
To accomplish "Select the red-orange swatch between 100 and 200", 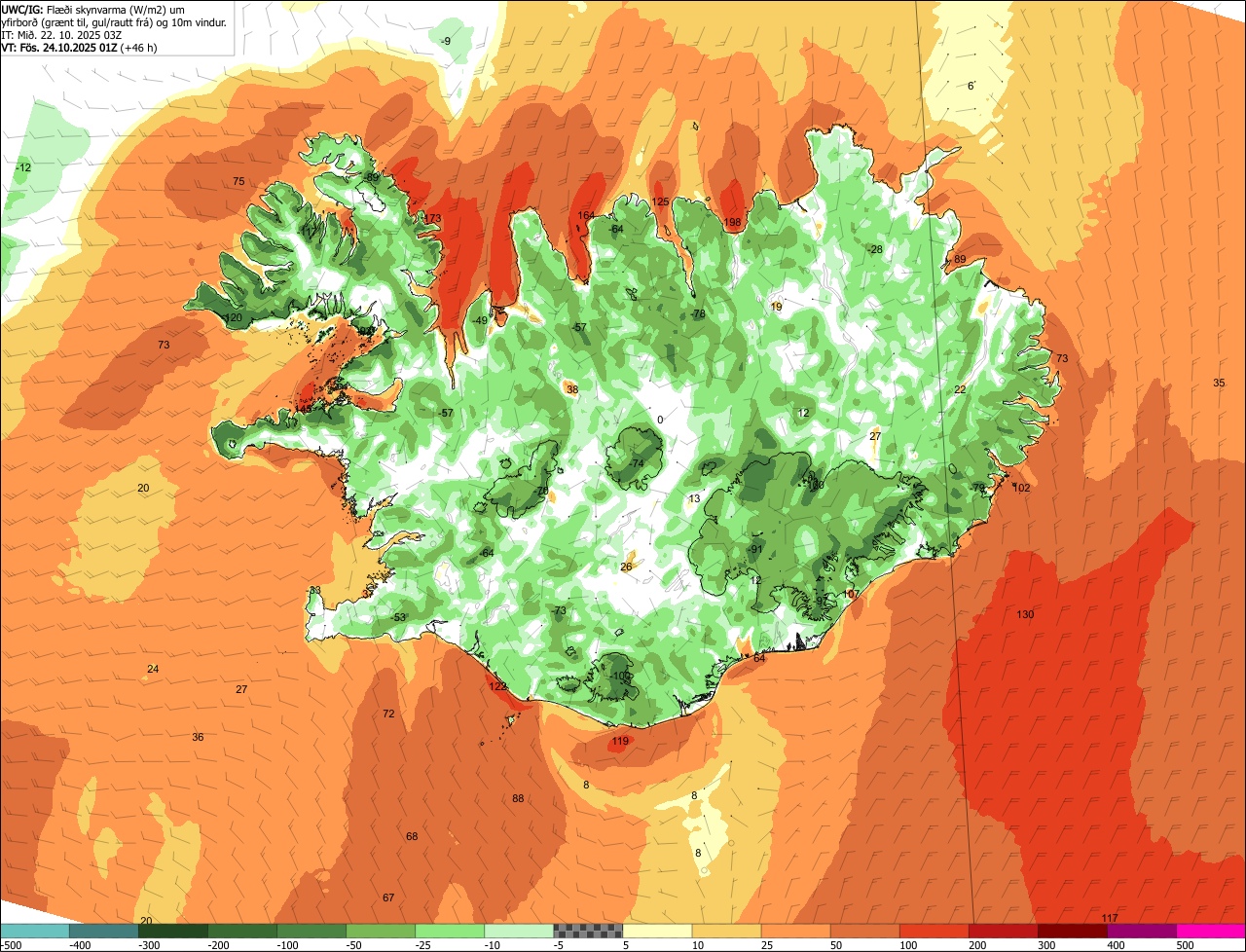I will (x=934, y=931).
